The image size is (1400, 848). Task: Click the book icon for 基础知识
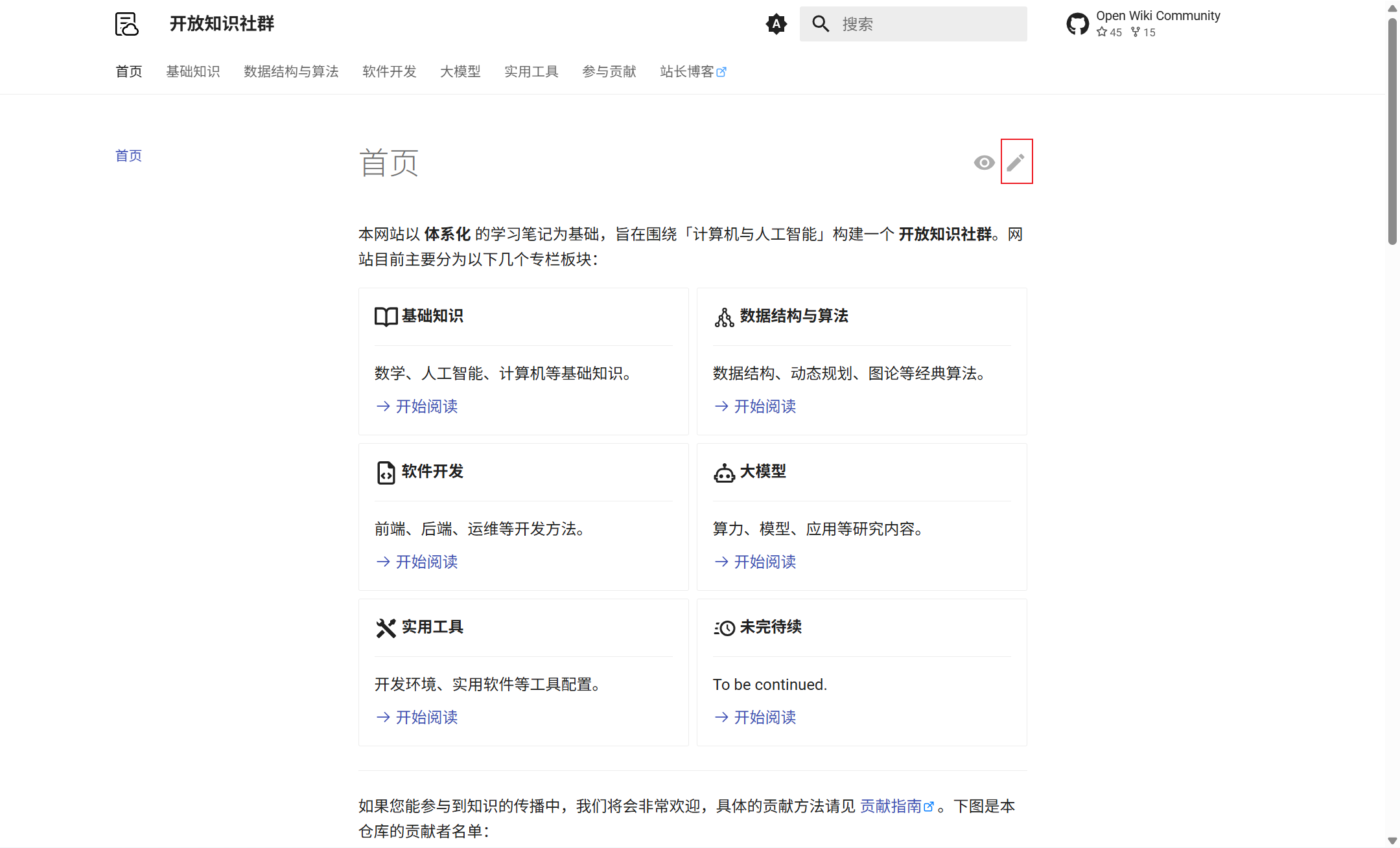click(386, 316)
